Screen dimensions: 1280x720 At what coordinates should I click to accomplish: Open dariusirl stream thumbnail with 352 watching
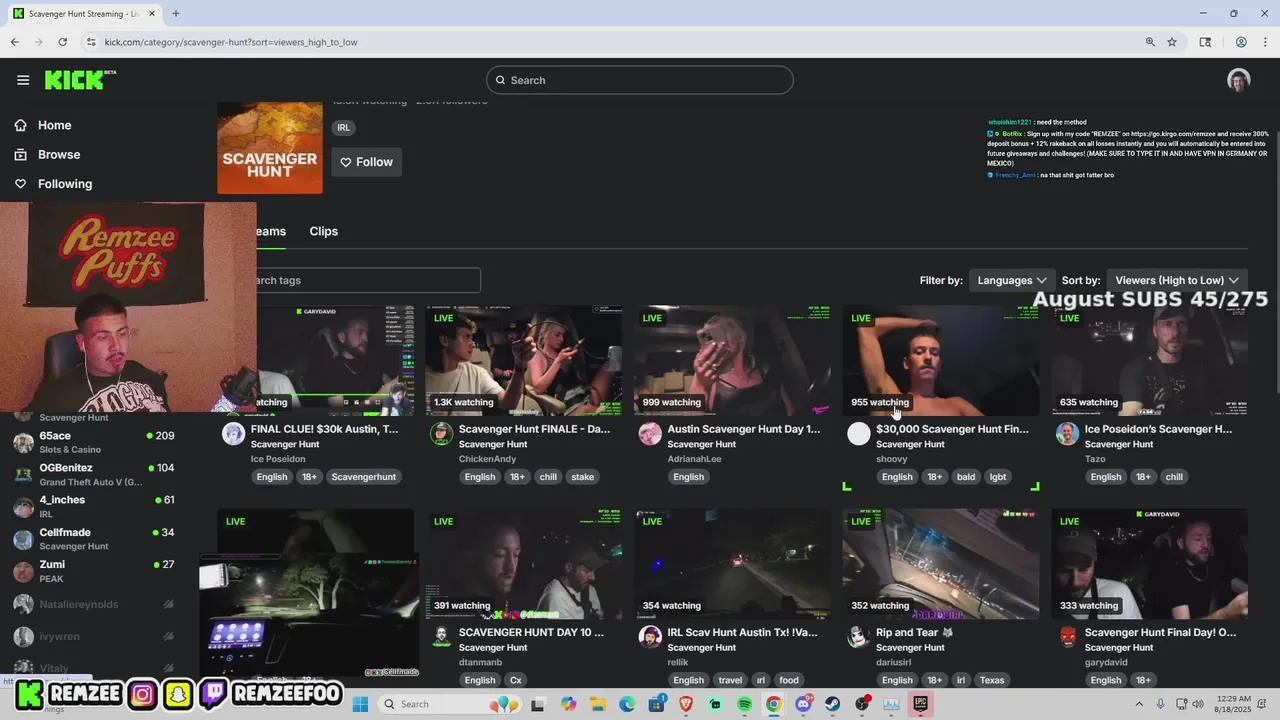pyautogui.click(x=941, y=564)
